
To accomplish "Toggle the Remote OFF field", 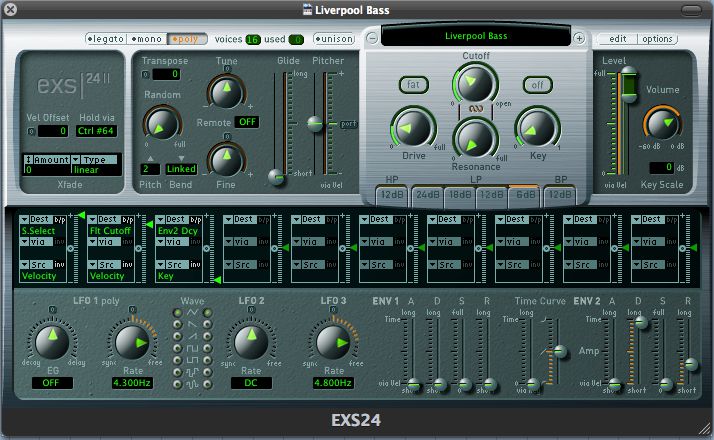I will pyautogui.click(x=247, y=122).
